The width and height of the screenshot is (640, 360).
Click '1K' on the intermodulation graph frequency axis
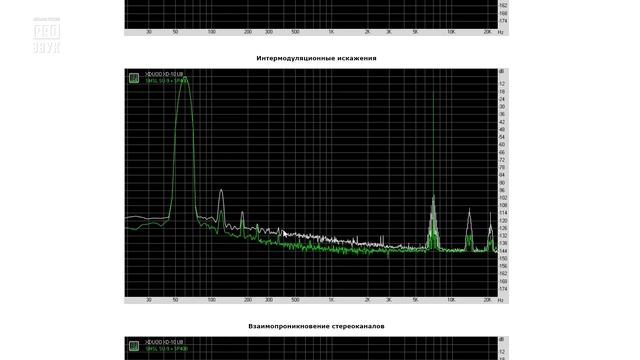coord(331,300)
